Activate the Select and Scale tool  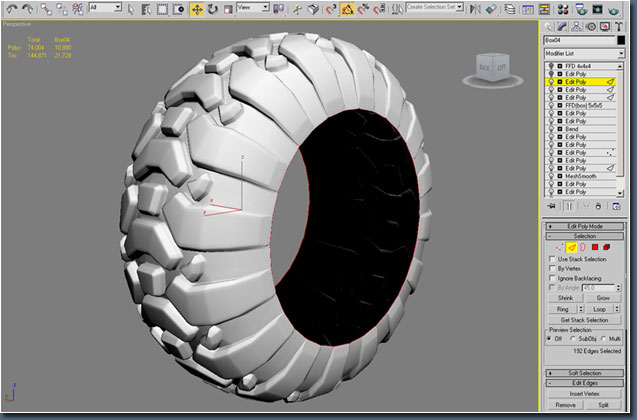pos(228,9)
